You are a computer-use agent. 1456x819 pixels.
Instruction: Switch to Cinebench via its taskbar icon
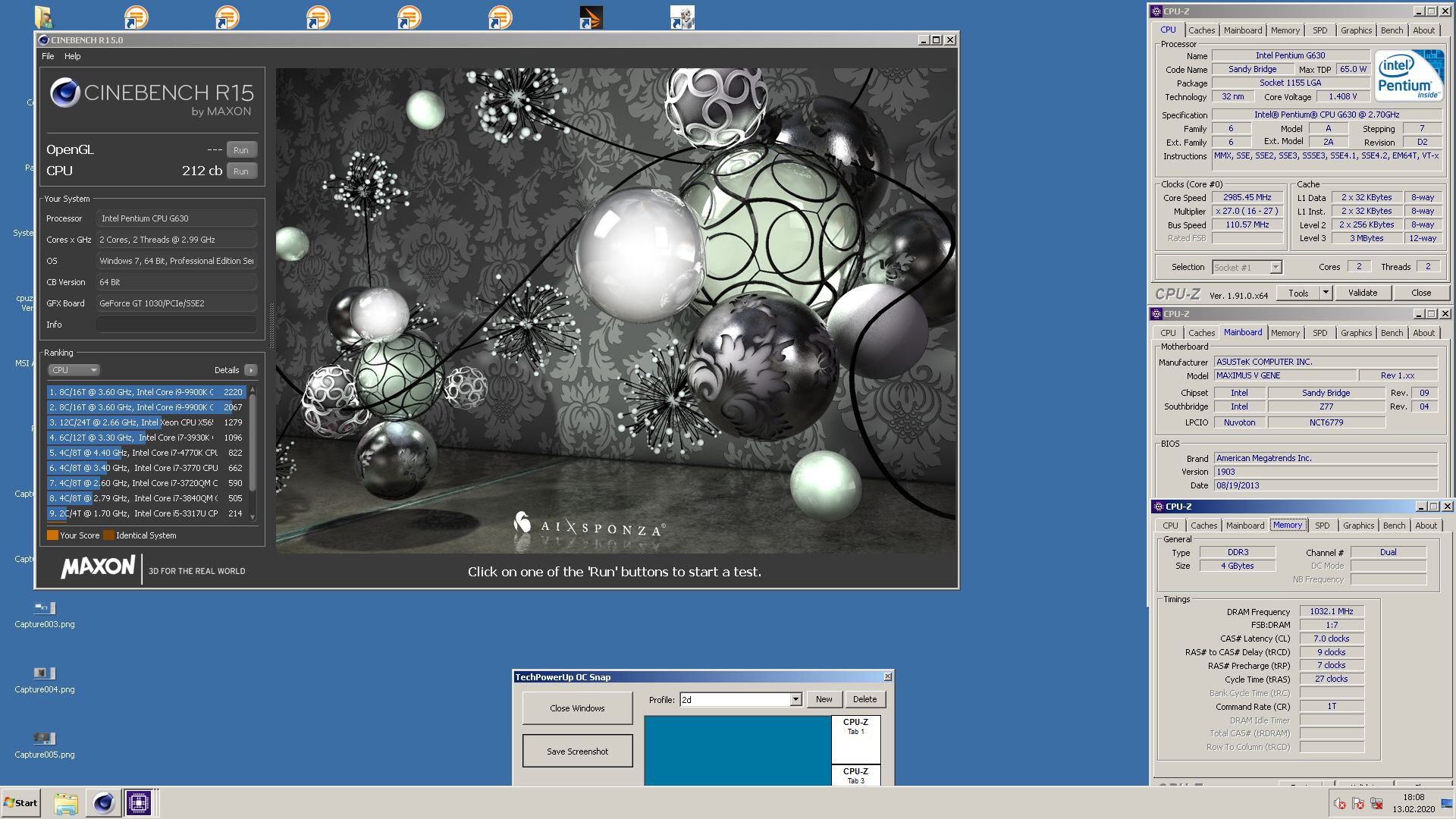pyautogui.click(x=103, y=803)
